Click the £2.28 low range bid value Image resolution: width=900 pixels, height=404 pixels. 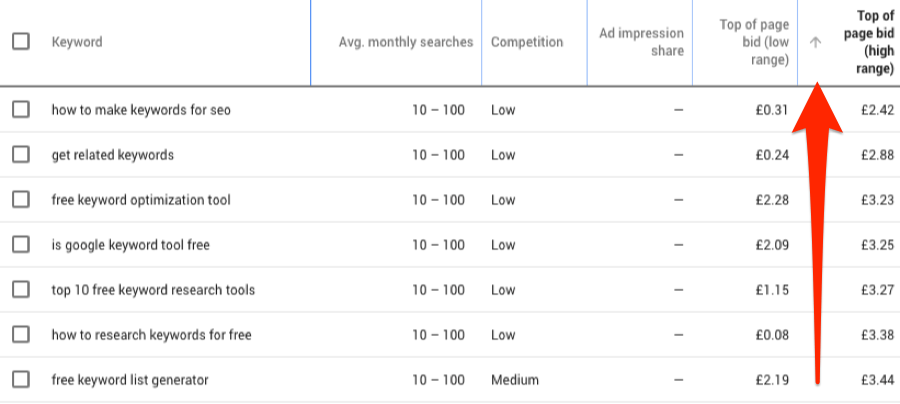coord(772,200)
